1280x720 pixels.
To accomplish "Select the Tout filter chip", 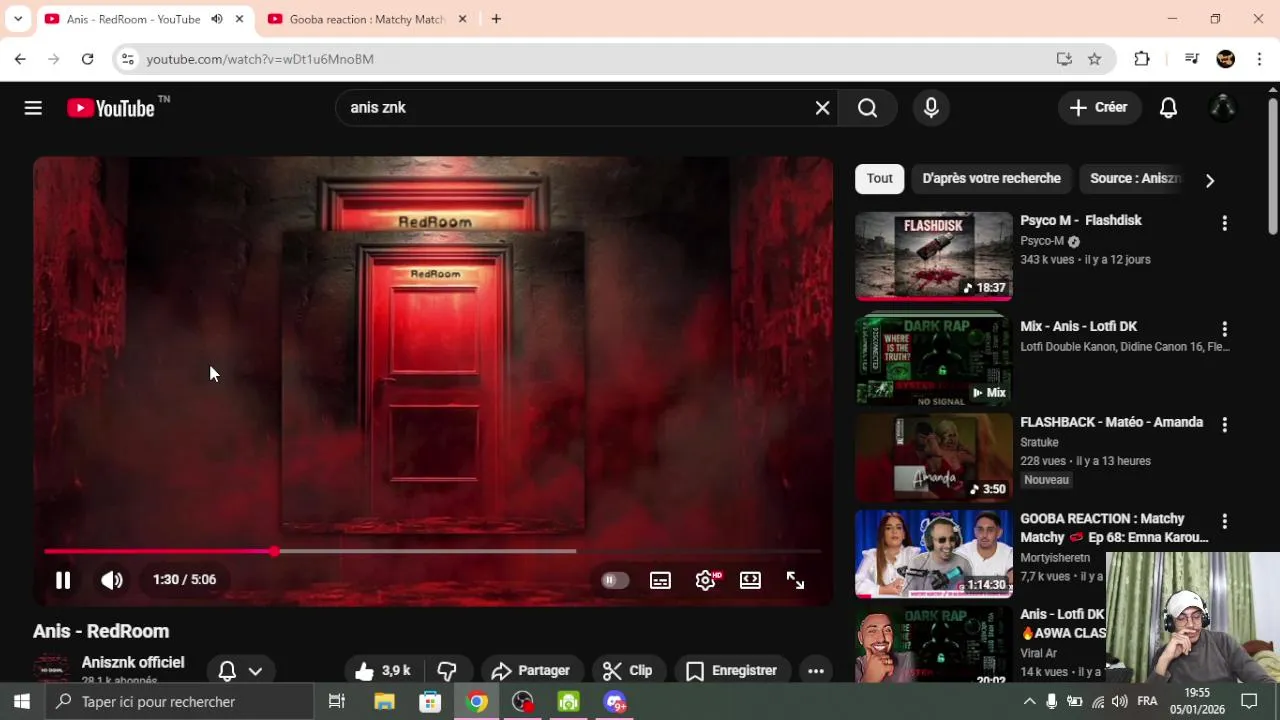I will click(x=880, y=179).
